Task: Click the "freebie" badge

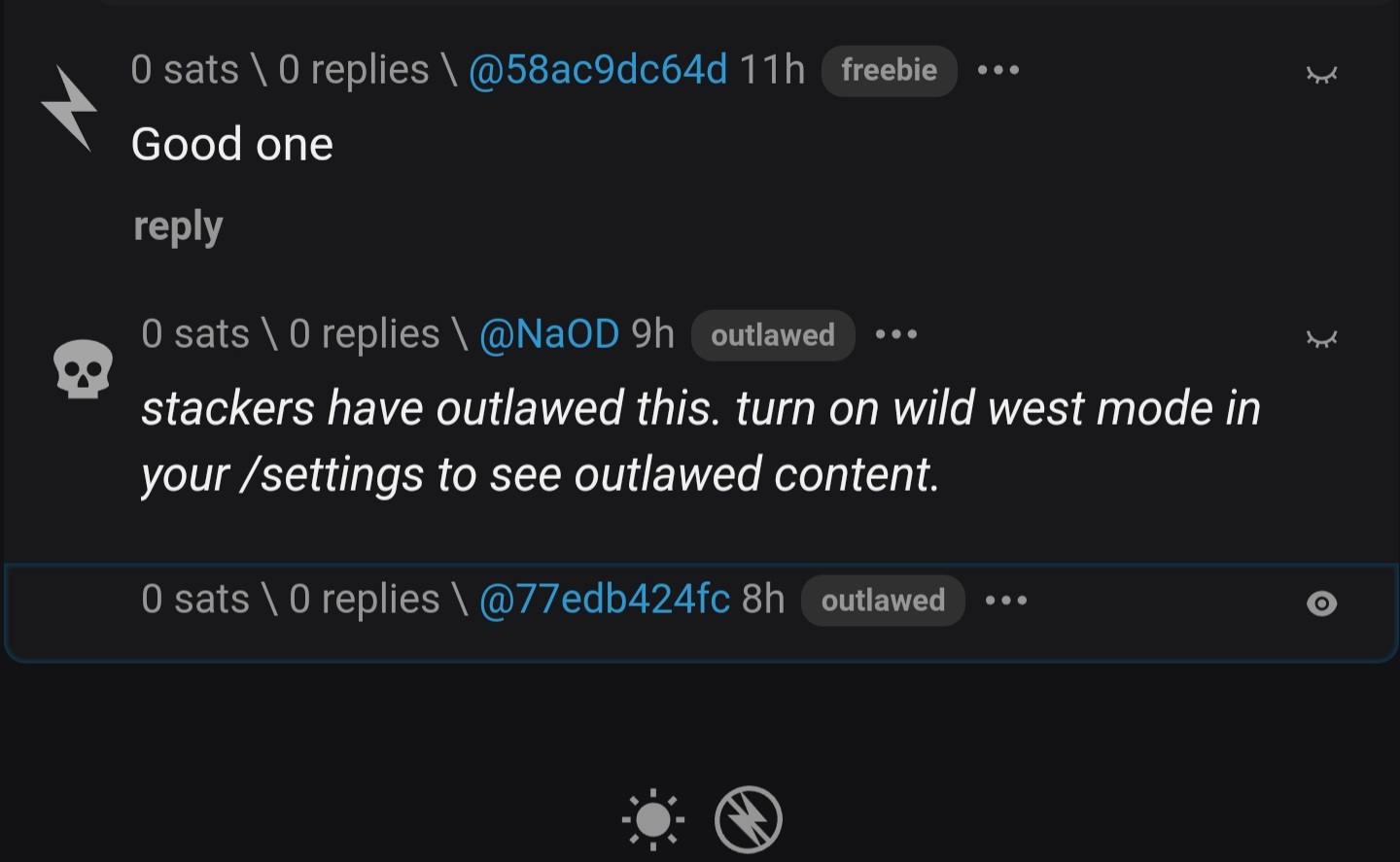Action: 889,70
